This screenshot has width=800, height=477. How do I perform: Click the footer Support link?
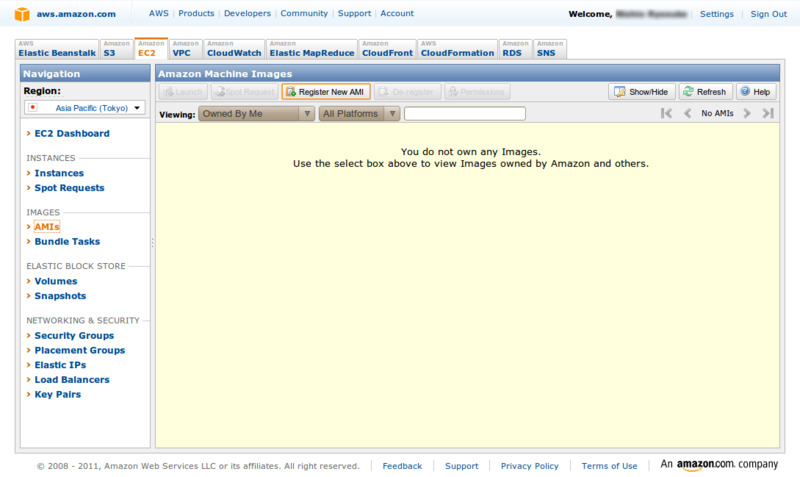coord(462,466)
